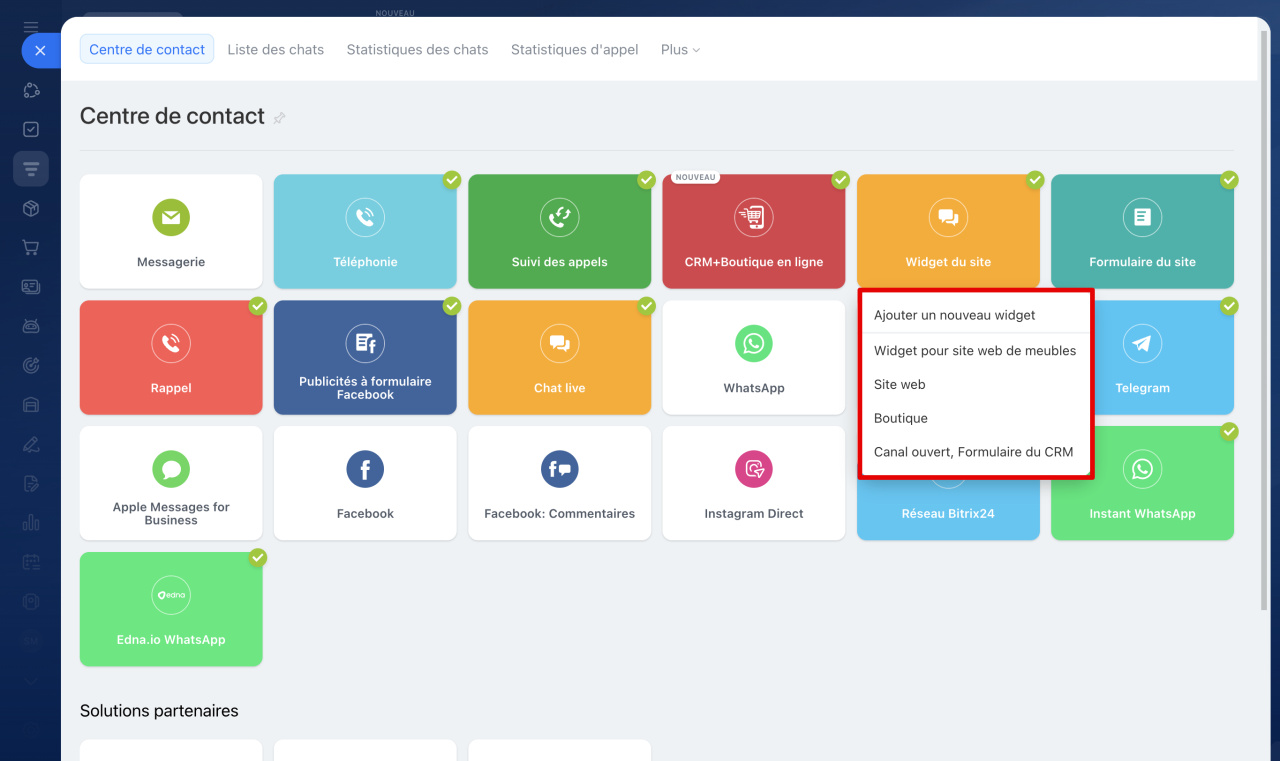Image resolution: width=1280 pixels, height=761 pixels.
Task: Click the Solutions partenaires heading
Action: pyautogui.click(x=159, y=711)
